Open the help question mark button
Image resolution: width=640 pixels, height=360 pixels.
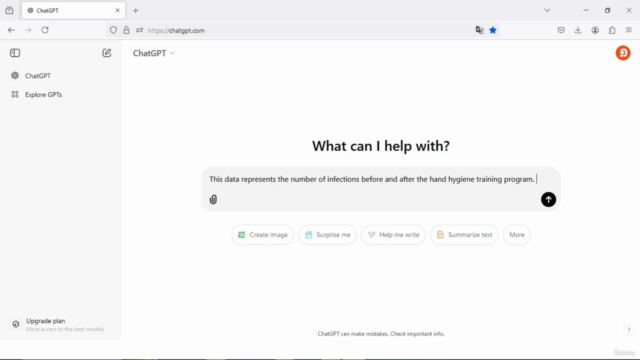(x=629, y=329)
